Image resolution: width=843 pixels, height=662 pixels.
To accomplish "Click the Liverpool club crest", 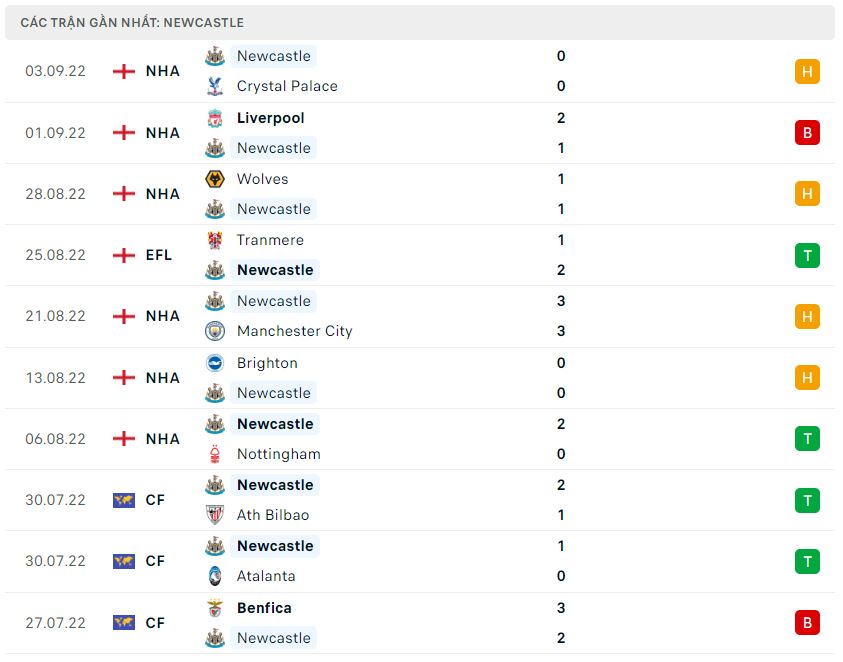I will tap(214, 118).
